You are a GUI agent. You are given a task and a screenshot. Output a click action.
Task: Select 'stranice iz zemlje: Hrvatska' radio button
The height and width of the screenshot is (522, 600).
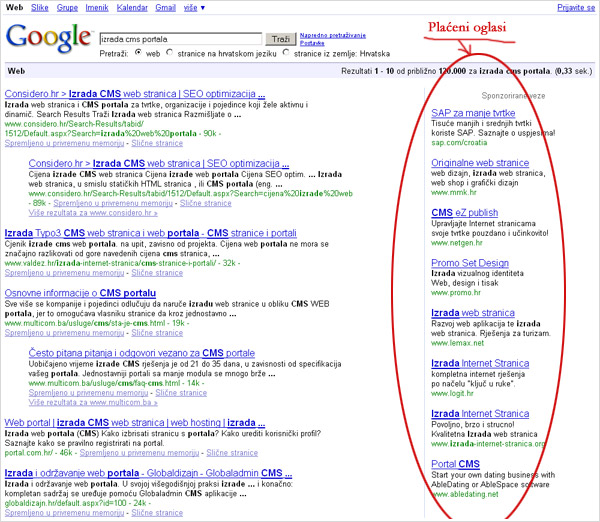[x=286, y=52]
